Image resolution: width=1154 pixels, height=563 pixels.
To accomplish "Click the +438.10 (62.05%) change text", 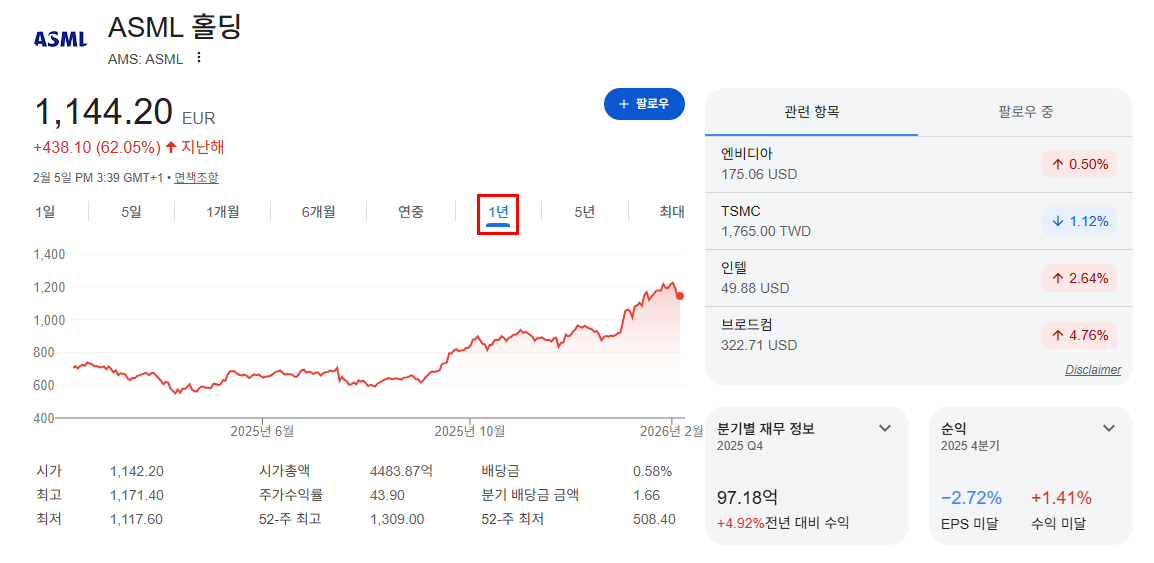I will [97, 147].
